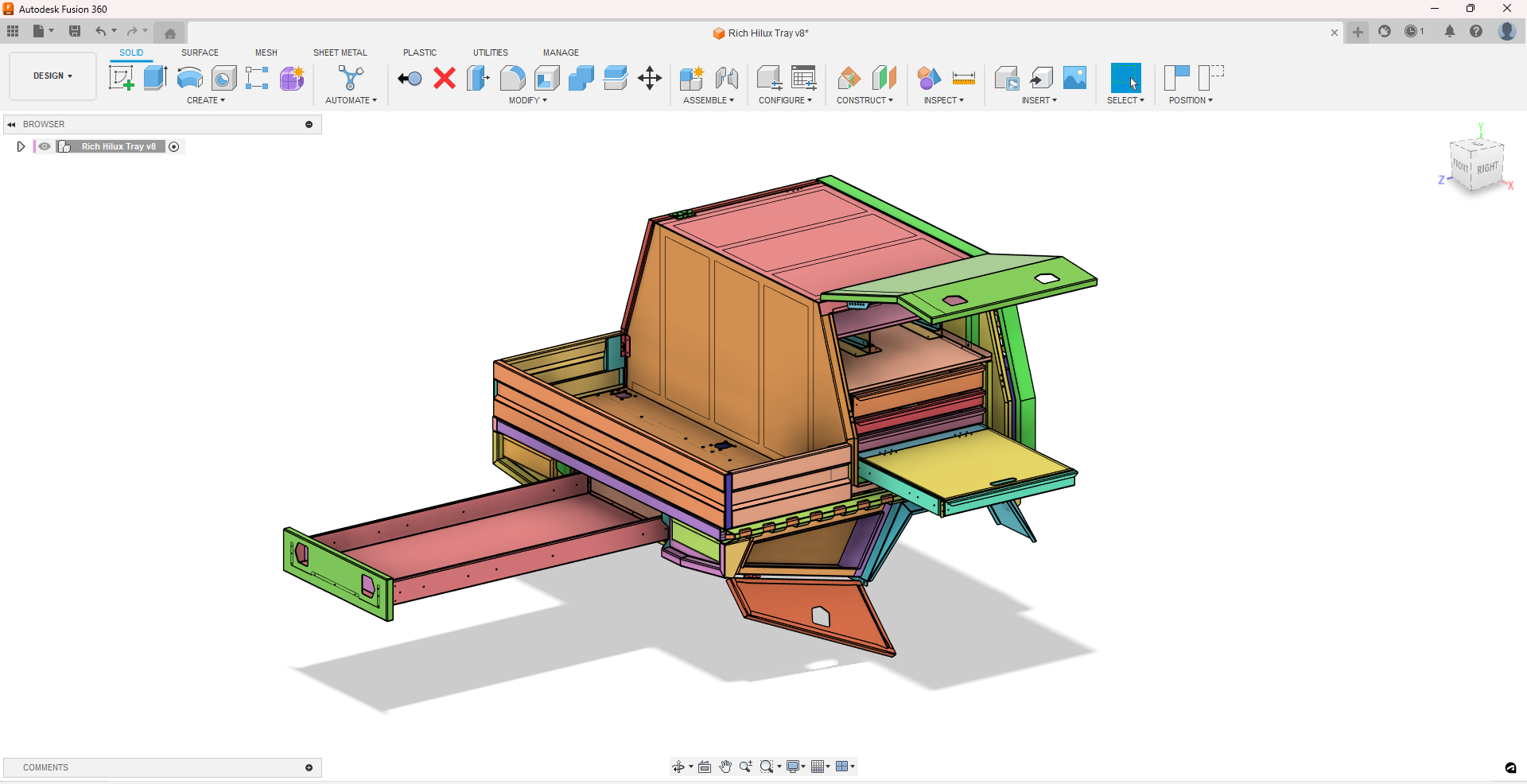The width and height of the screenshot is (1527, 784).
Task: Select the Extrude tool
Action: 155,78
